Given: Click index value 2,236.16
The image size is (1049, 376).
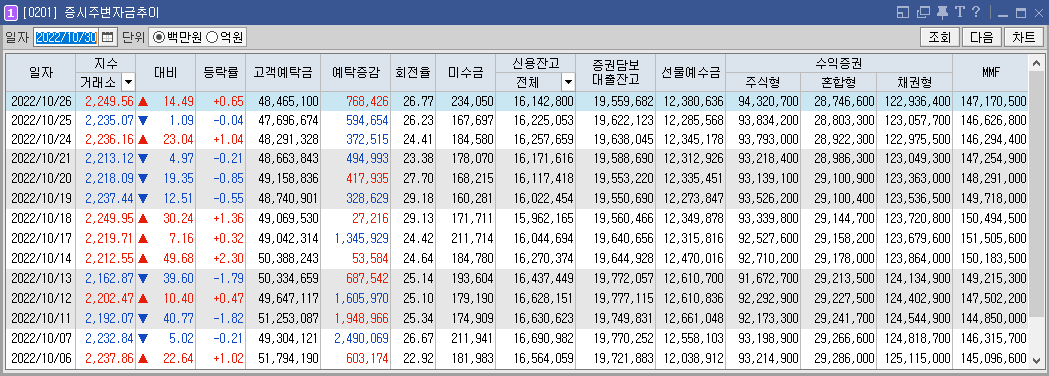Looking at the screenshot, I should click(110, 139).
